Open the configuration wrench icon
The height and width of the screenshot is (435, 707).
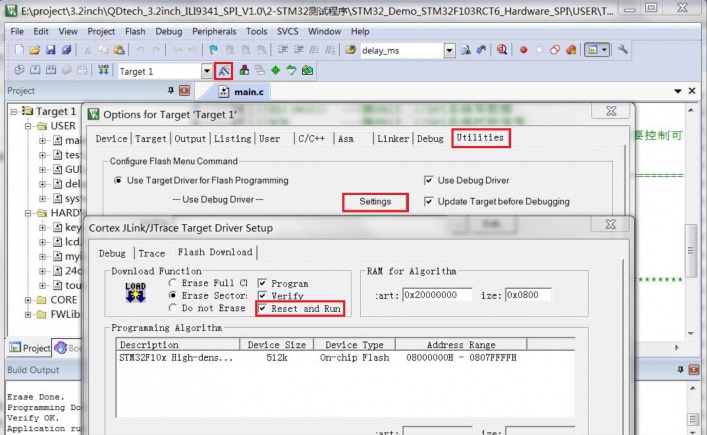pos(623,50)
